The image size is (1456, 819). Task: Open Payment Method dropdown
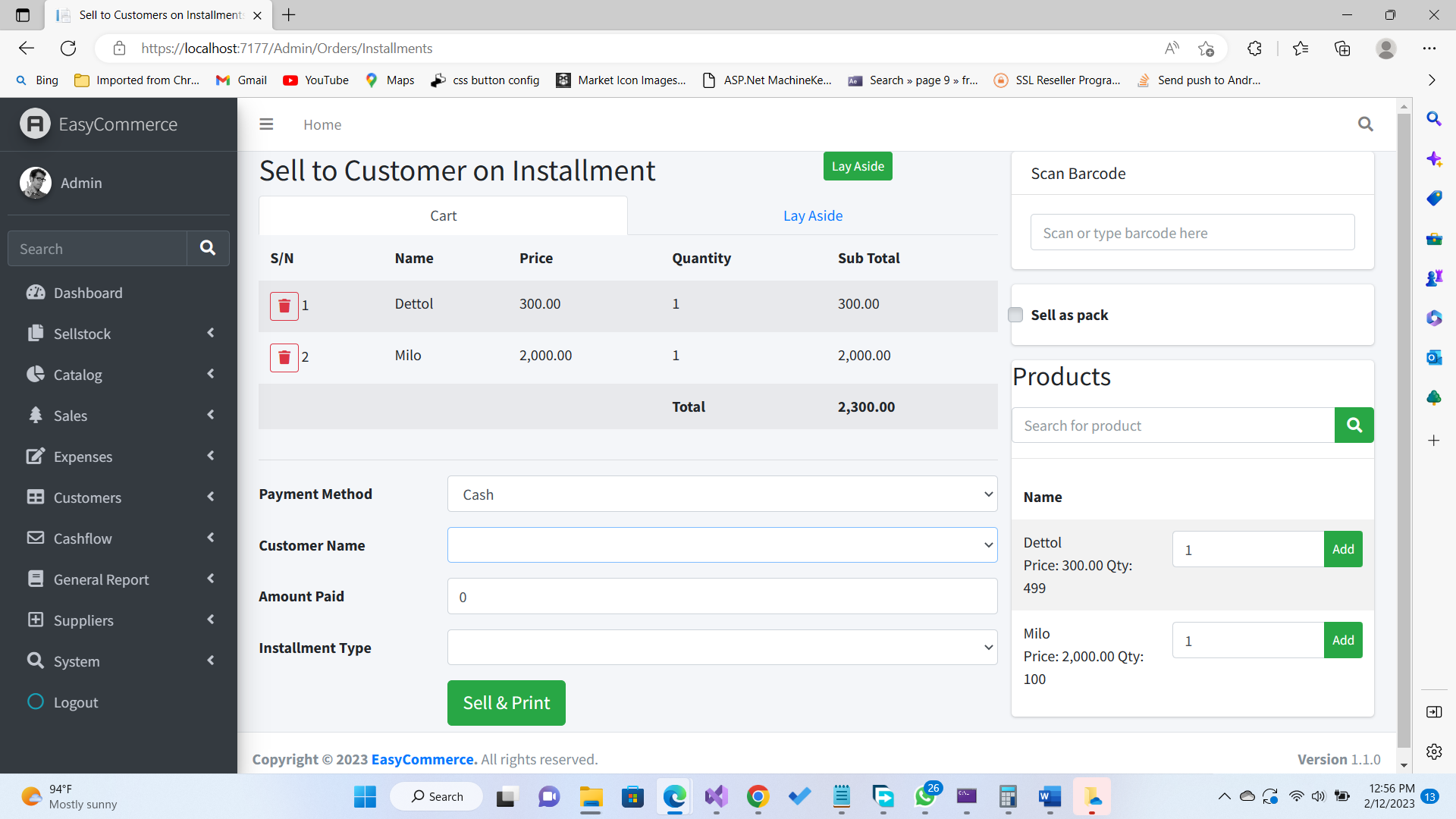[722, 494]
